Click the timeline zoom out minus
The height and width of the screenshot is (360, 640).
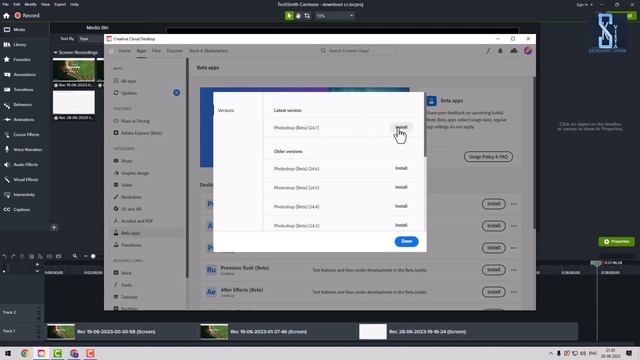[86, 256]
